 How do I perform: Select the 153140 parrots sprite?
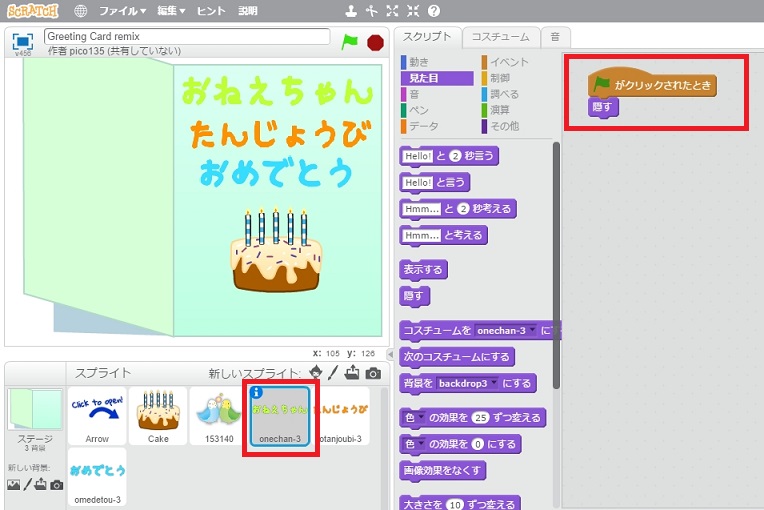click(x=219, y=416)
